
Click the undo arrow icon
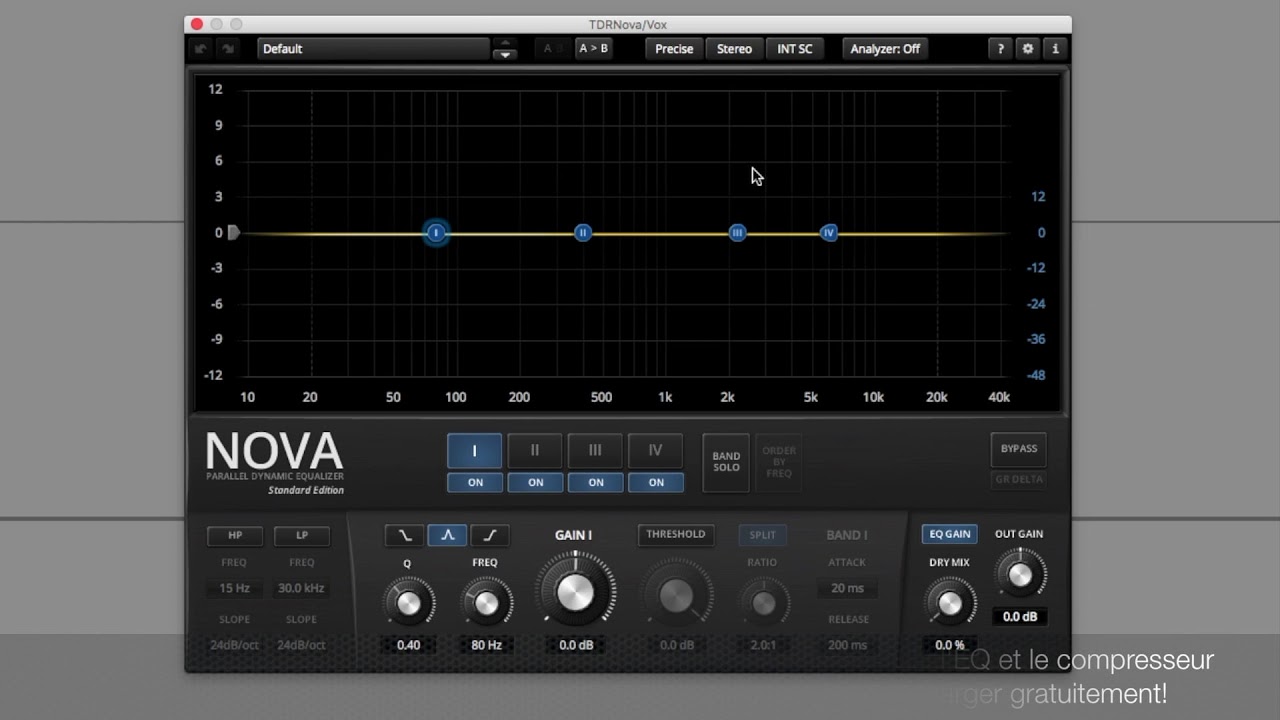pos(201,48)
